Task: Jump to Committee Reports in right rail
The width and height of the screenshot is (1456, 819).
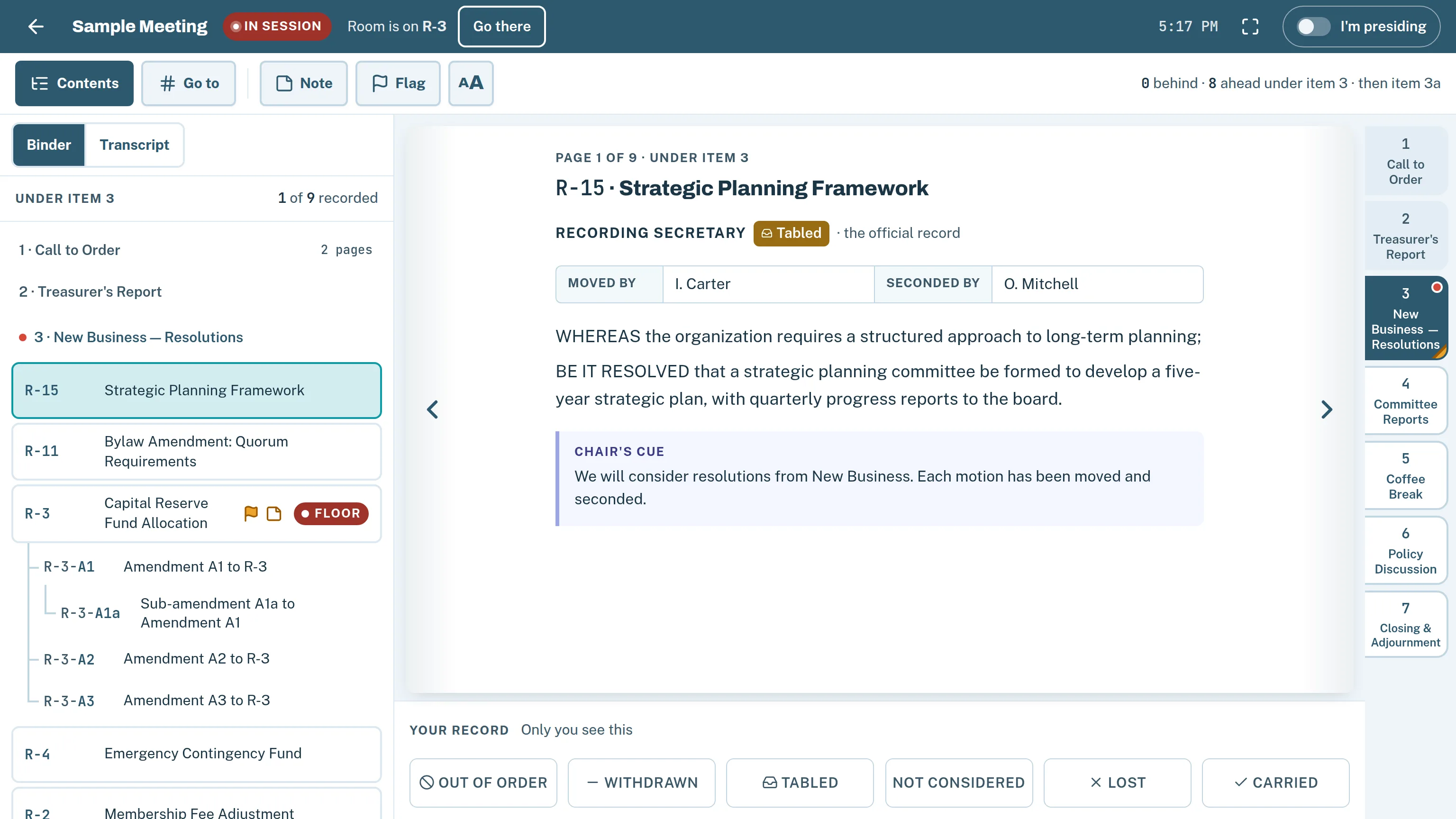Action: 1405,401
